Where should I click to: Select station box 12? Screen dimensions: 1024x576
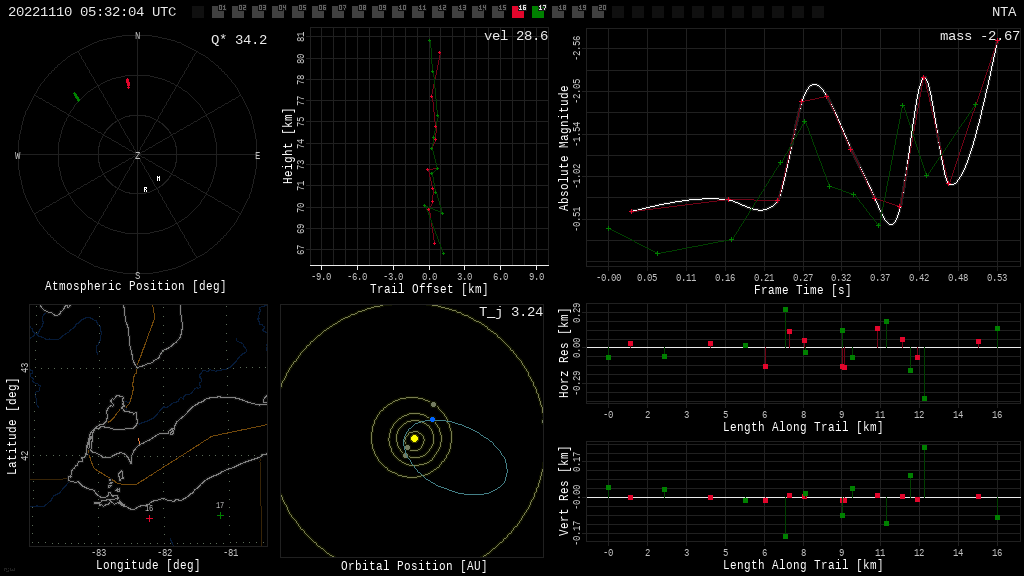click(438, 11)
